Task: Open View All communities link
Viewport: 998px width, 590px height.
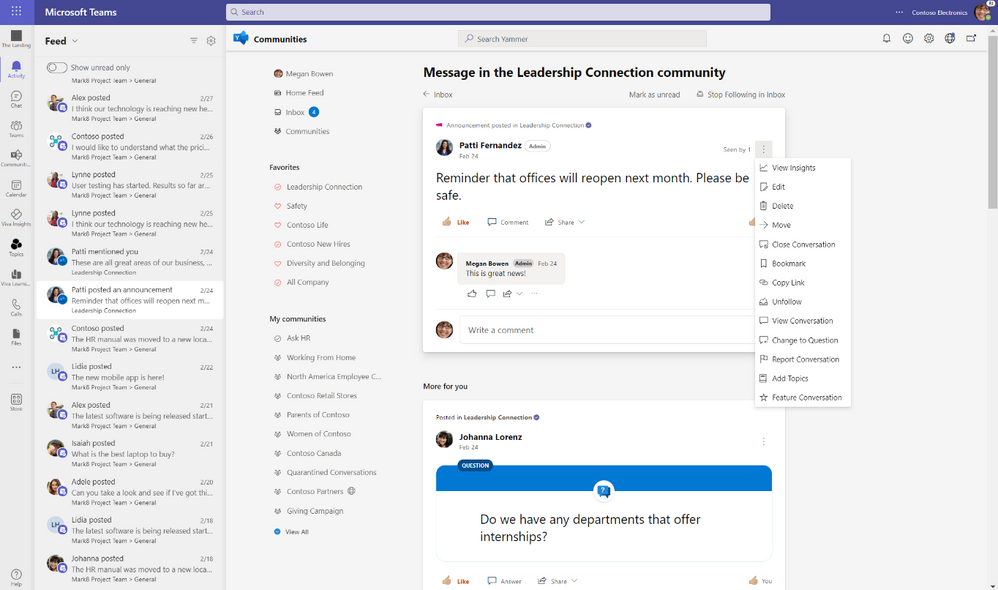Action: [x=292, y=531]
